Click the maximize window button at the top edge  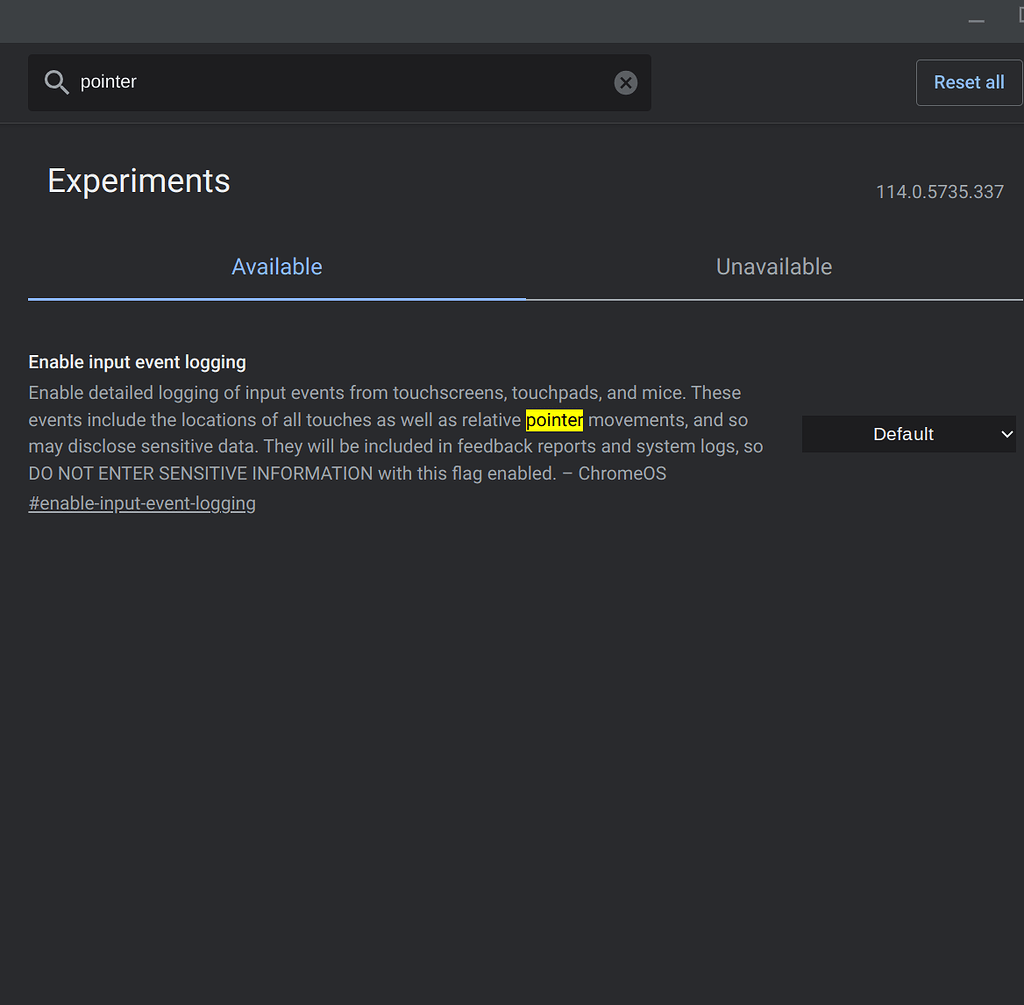(1019, 15)
